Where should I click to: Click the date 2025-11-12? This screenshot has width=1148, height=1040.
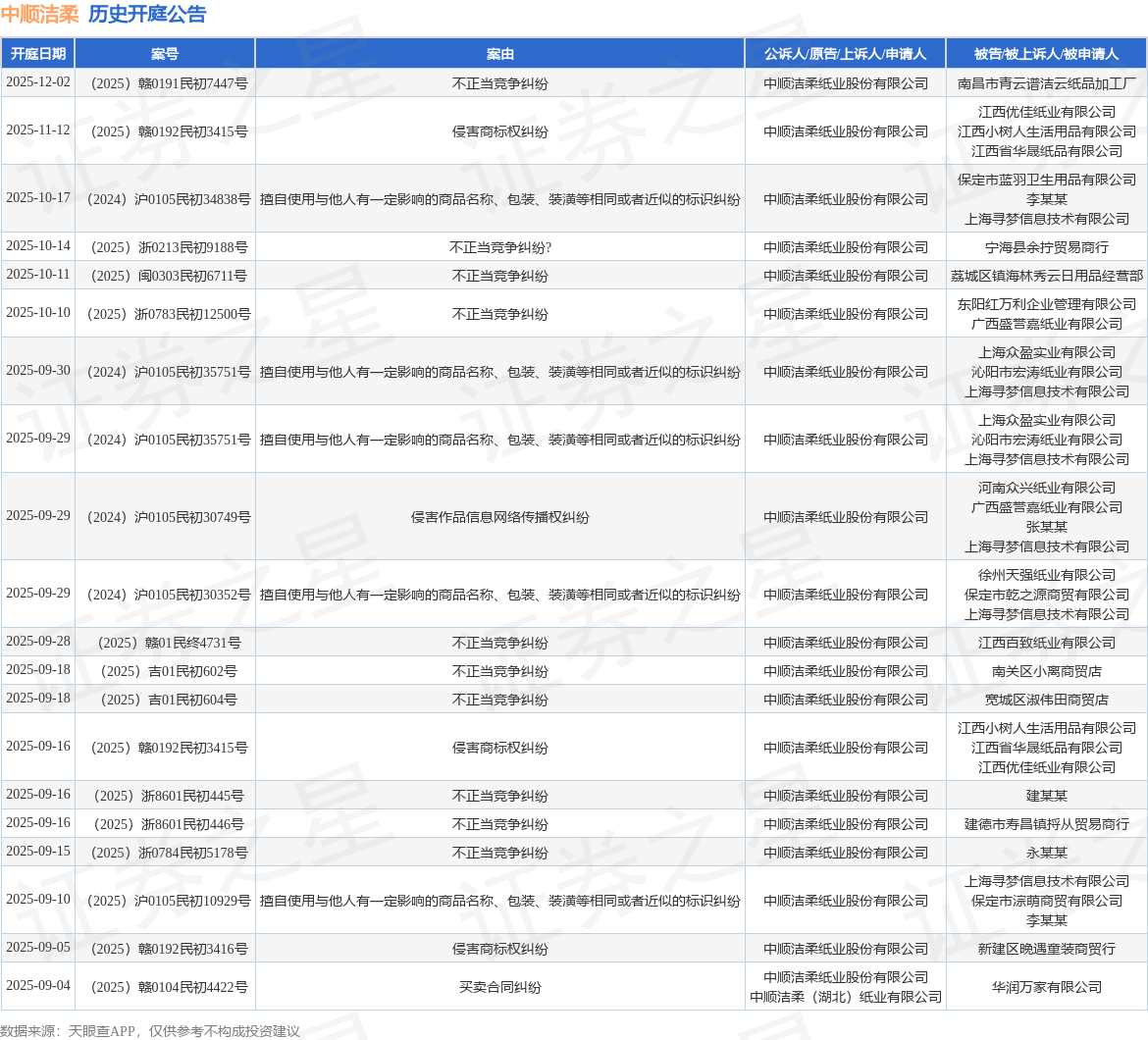tap(38, 130)
